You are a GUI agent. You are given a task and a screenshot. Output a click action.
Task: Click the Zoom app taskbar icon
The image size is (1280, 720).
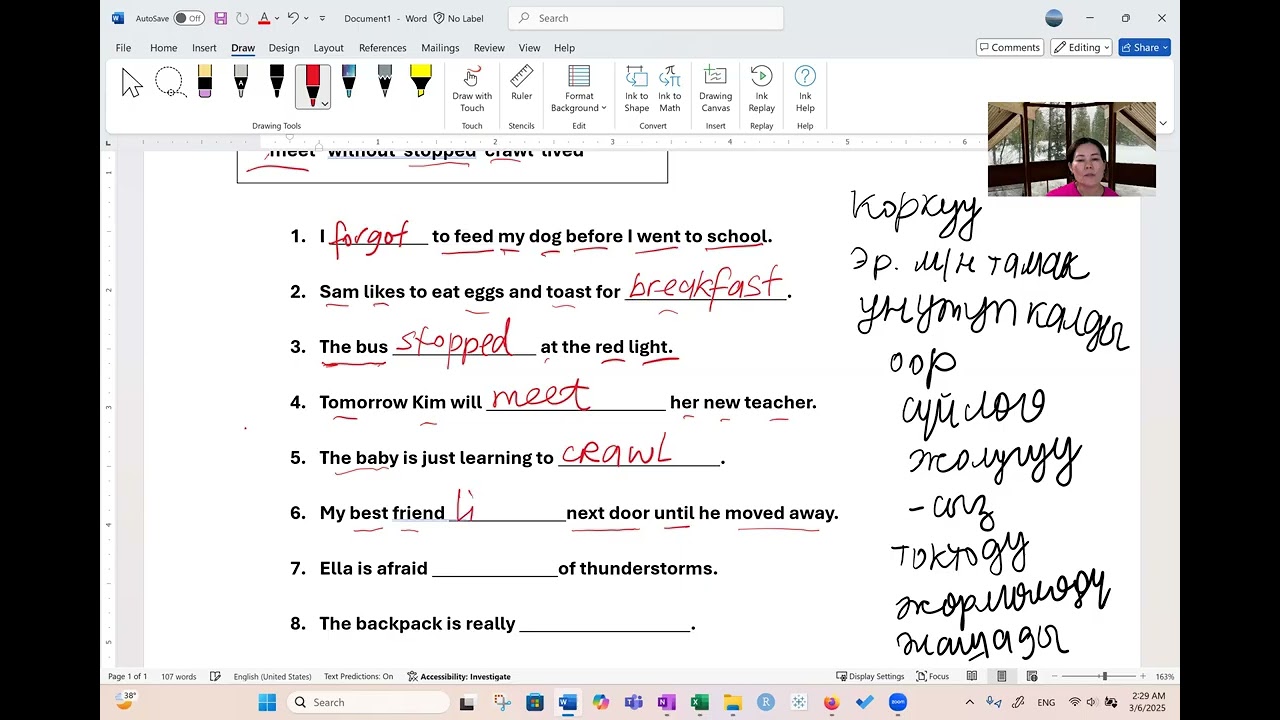pyautogui.click(x=898, y=702)
